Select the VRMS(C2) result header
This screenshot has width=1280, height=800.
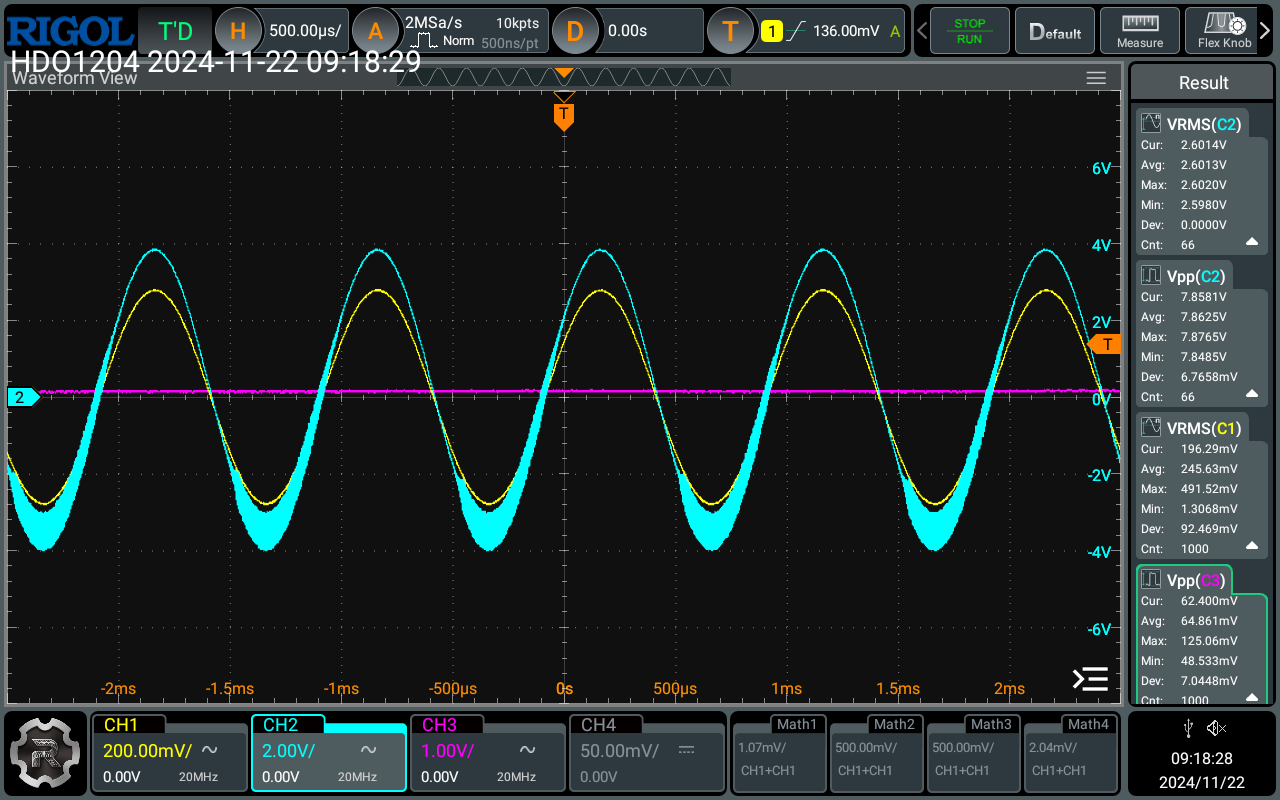[x=1192, y=124]
